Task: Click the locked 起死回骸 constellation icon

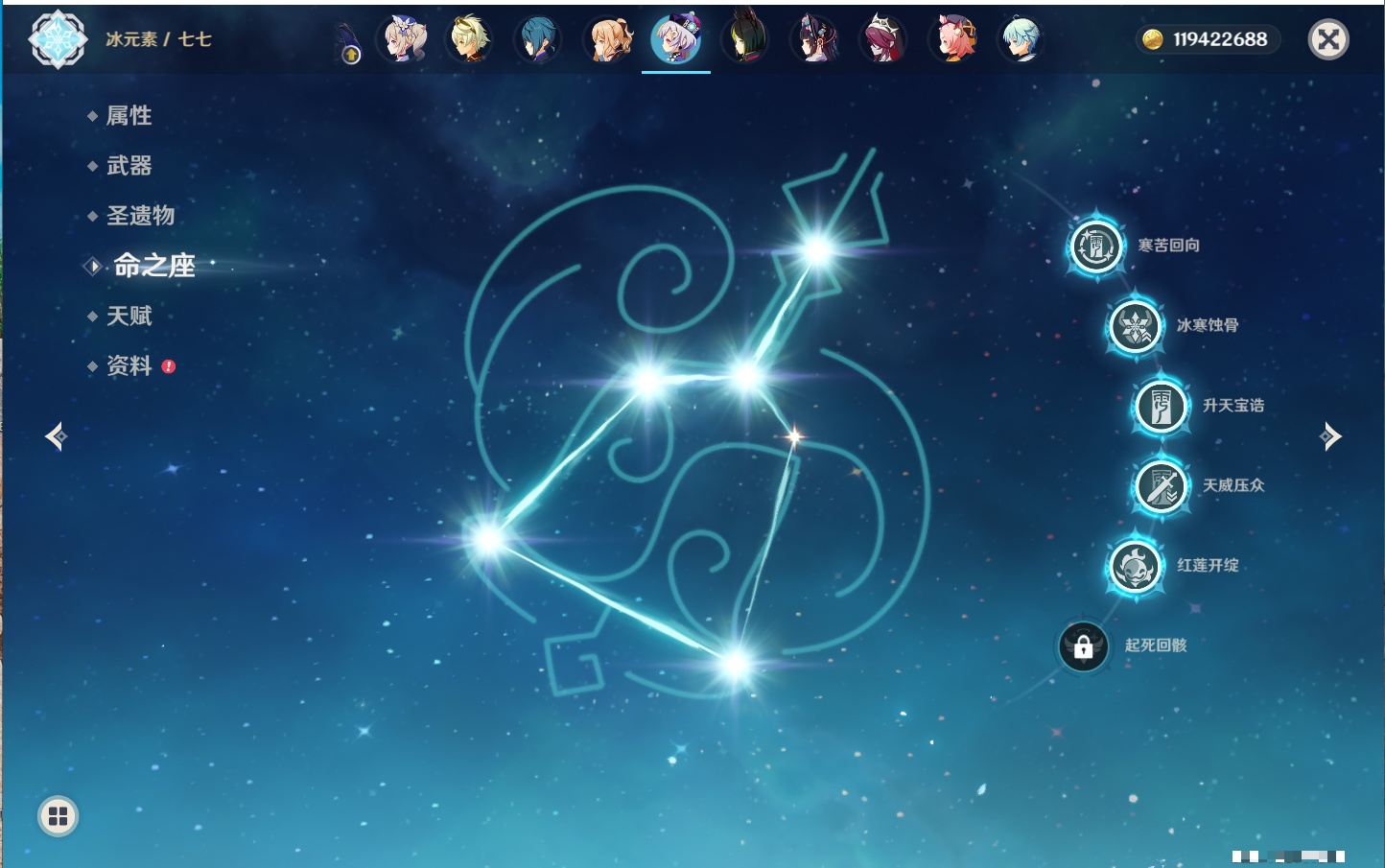Action: point(1084,646)
